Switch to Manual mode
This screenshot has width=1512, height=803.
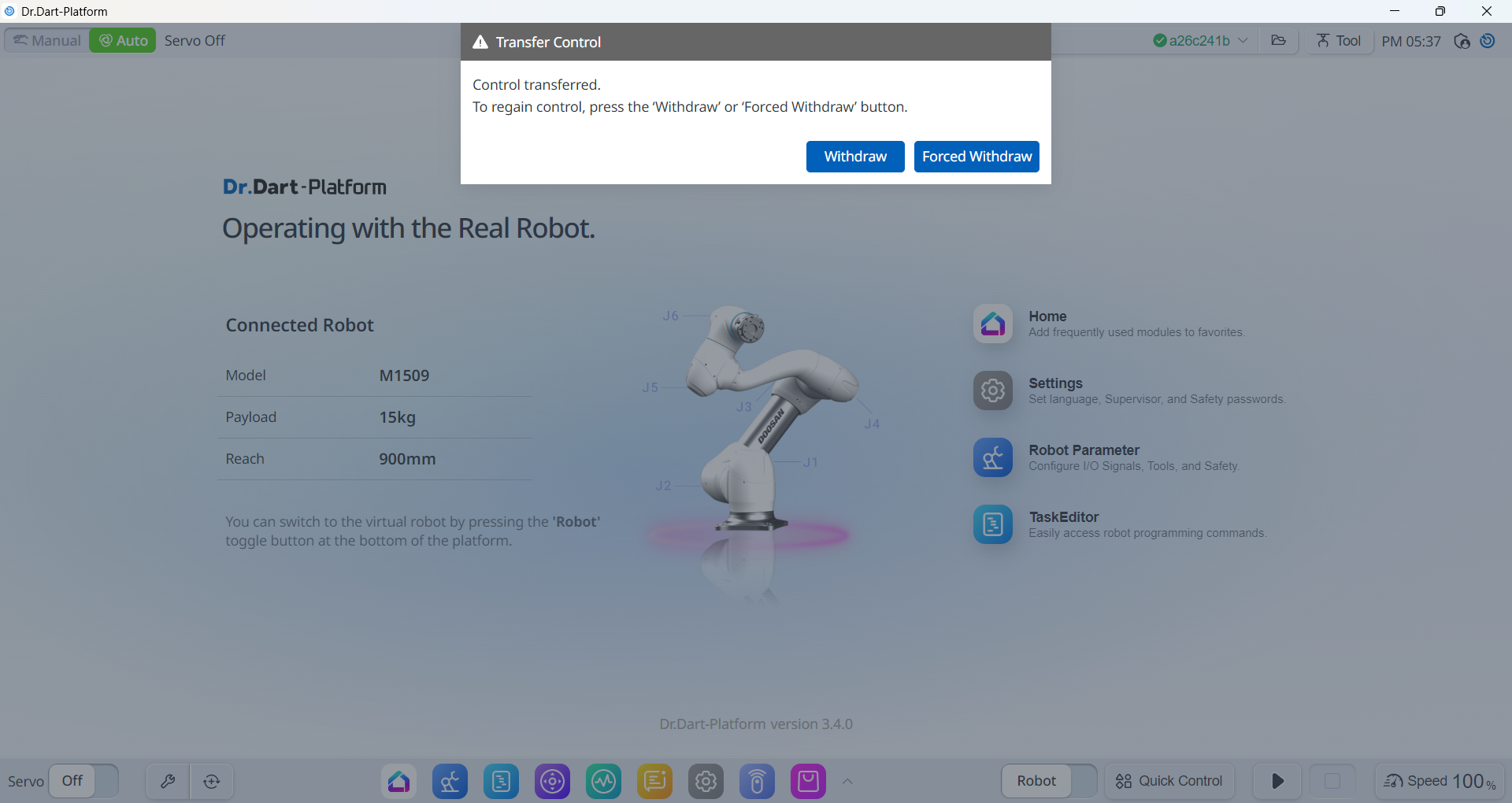coord(47,40)
